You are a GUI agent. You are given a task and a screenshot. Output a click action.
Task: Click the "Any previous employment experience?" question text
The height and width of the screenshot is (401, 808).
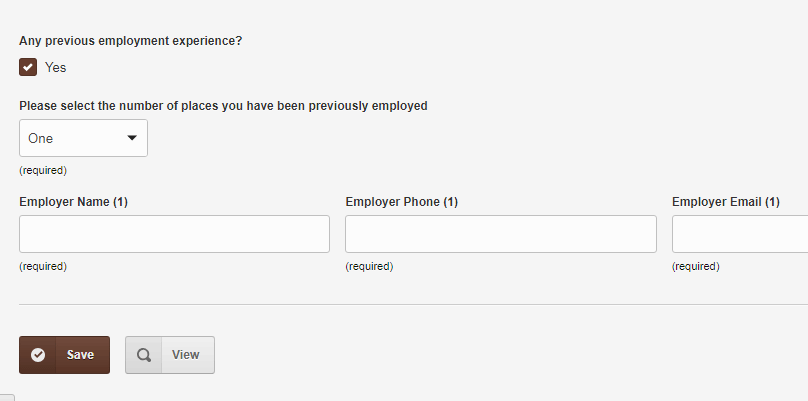[130, 41]
